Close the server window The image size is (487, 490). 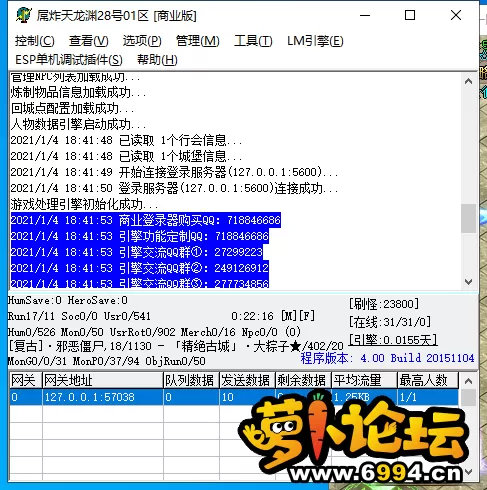coord(456,15)
